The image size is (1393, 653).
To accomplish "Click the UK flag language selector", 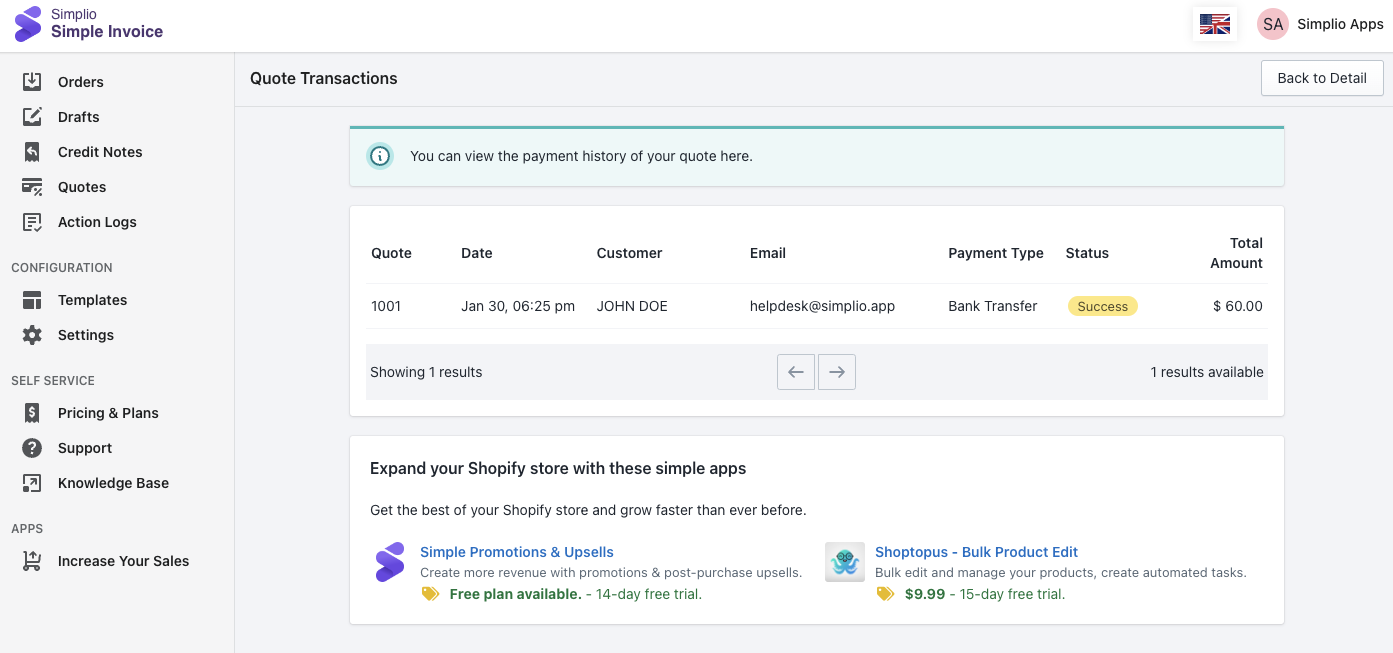I will pos(1215,24).
